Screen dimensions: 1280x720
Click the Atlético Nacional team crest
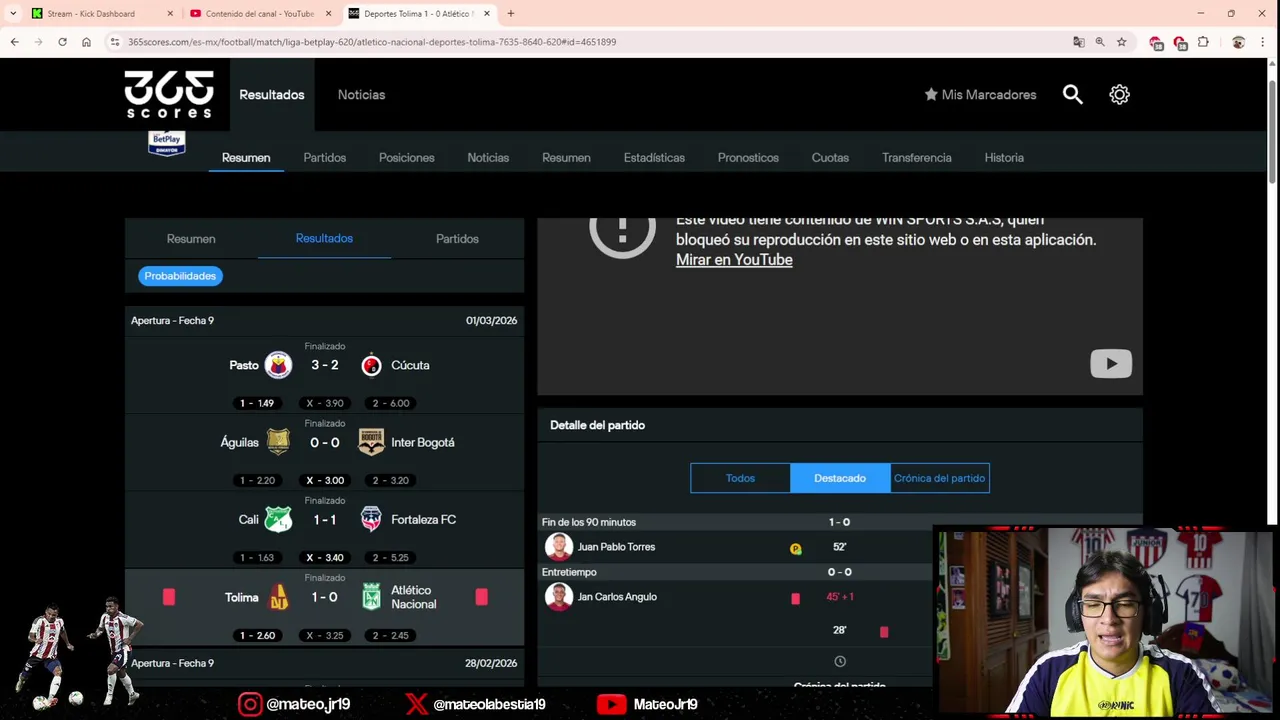pyautogui.click(x=371, y=597)
